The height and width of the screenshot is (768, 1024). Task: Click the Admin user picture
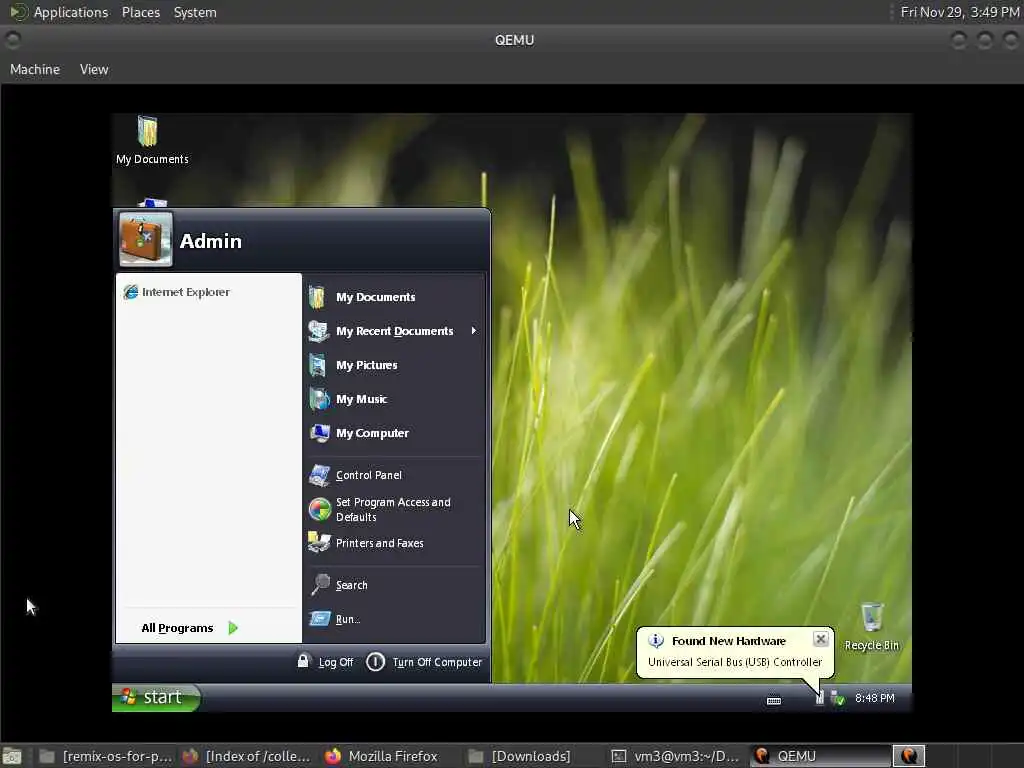point(146,240)
